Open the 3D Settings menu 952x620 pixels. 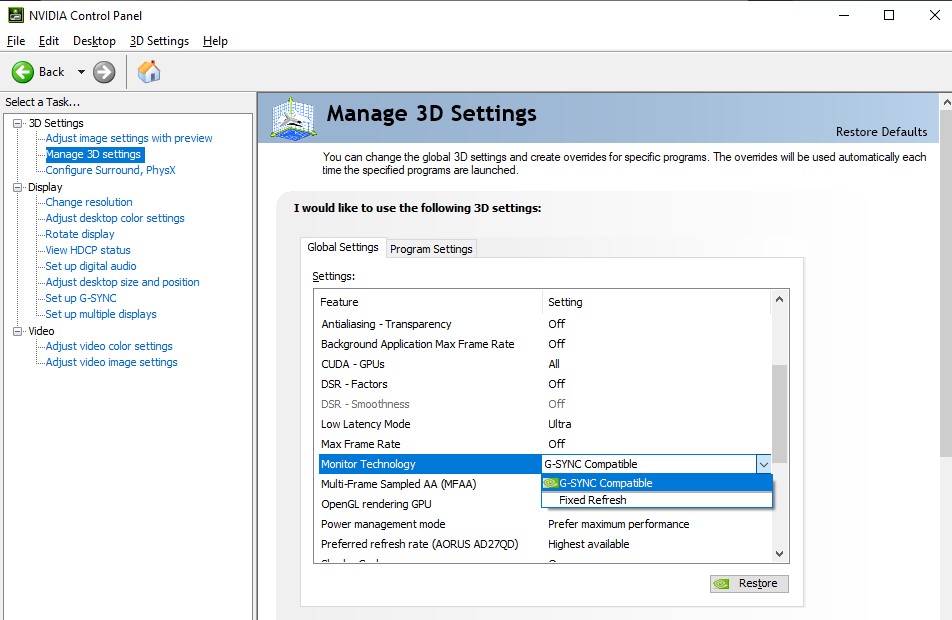159,41
